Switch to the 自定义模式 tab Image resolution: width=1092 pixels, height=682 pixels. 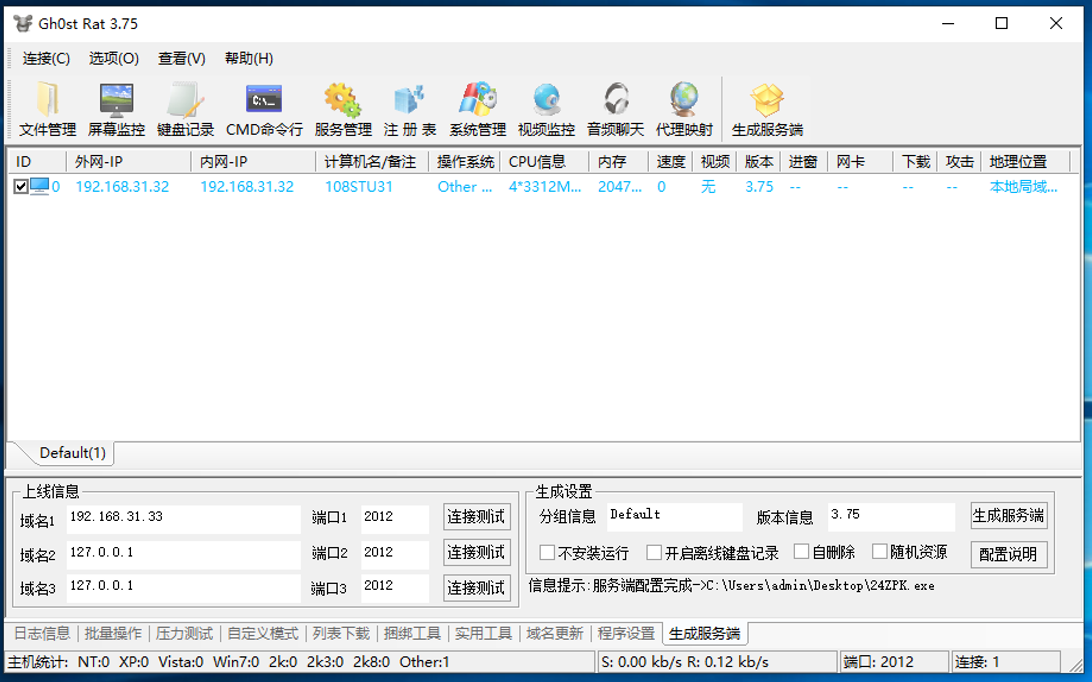[x=263, y=633]
